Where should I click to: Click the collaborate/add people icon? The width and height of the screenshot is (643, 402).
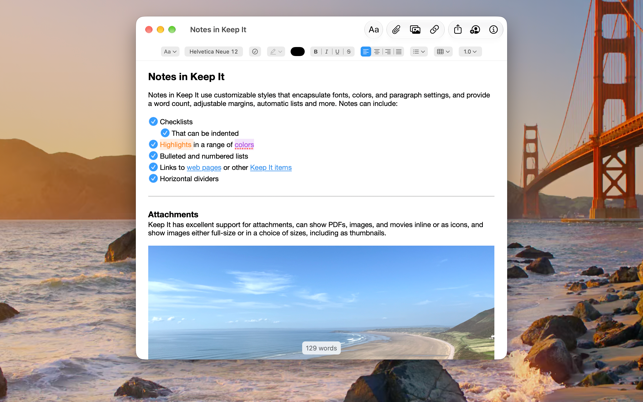tap(475, 30)
